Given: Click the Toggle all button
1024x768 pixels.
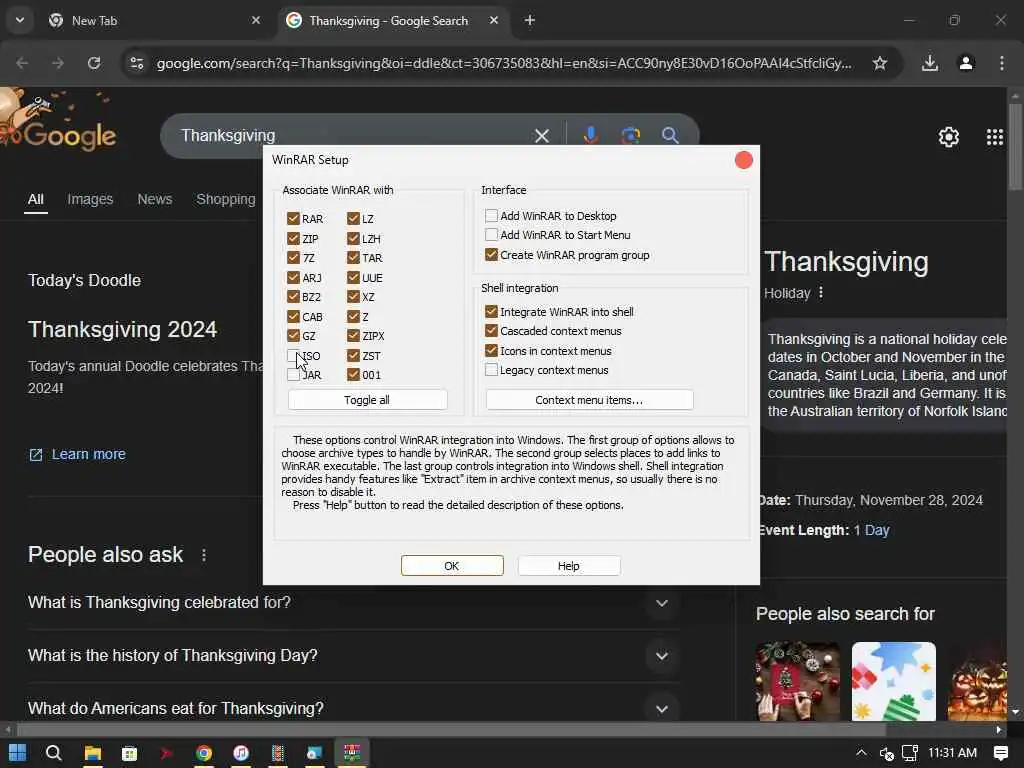Looking at the screenshot, I should tap(367, 400).
